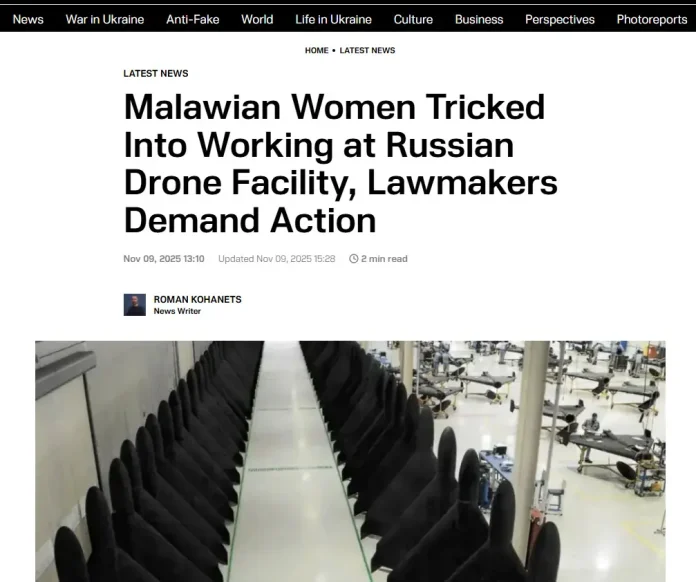Click the Nov 09, 2025 13:10 publish date

coord(164,259)
